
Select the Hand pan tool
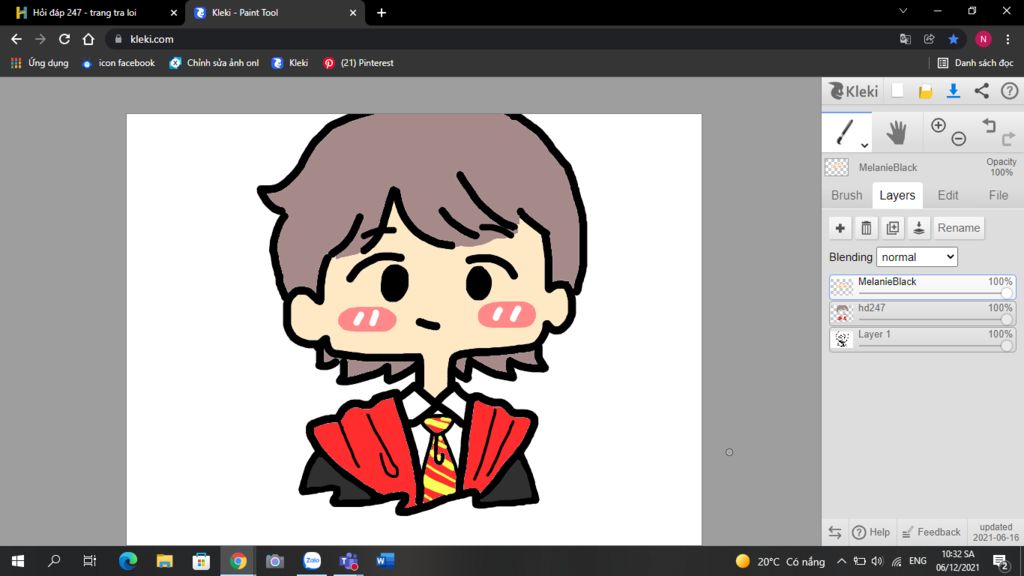pos(897,132)
